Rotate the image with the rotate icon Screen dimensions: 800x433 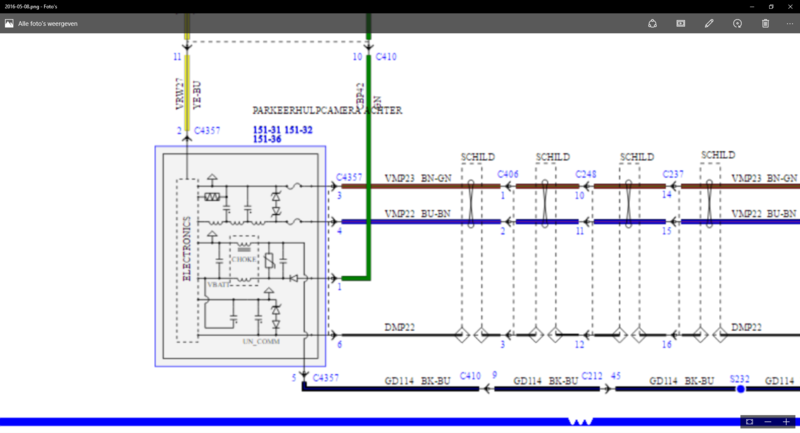tap(738, 22)
